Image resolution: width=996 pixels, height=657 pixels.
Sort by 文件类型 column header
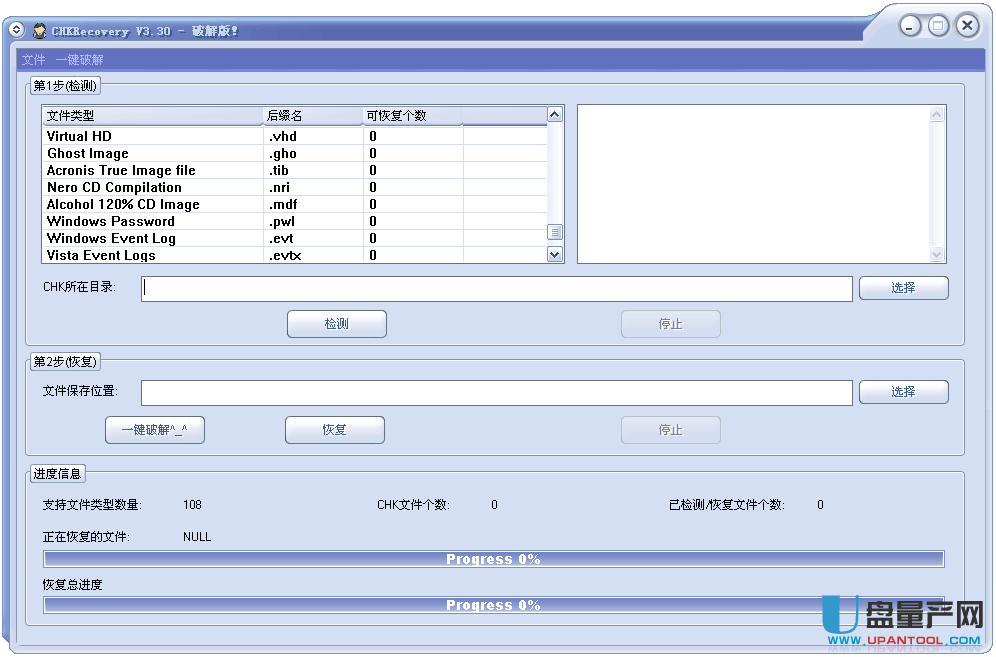point(152,116)
